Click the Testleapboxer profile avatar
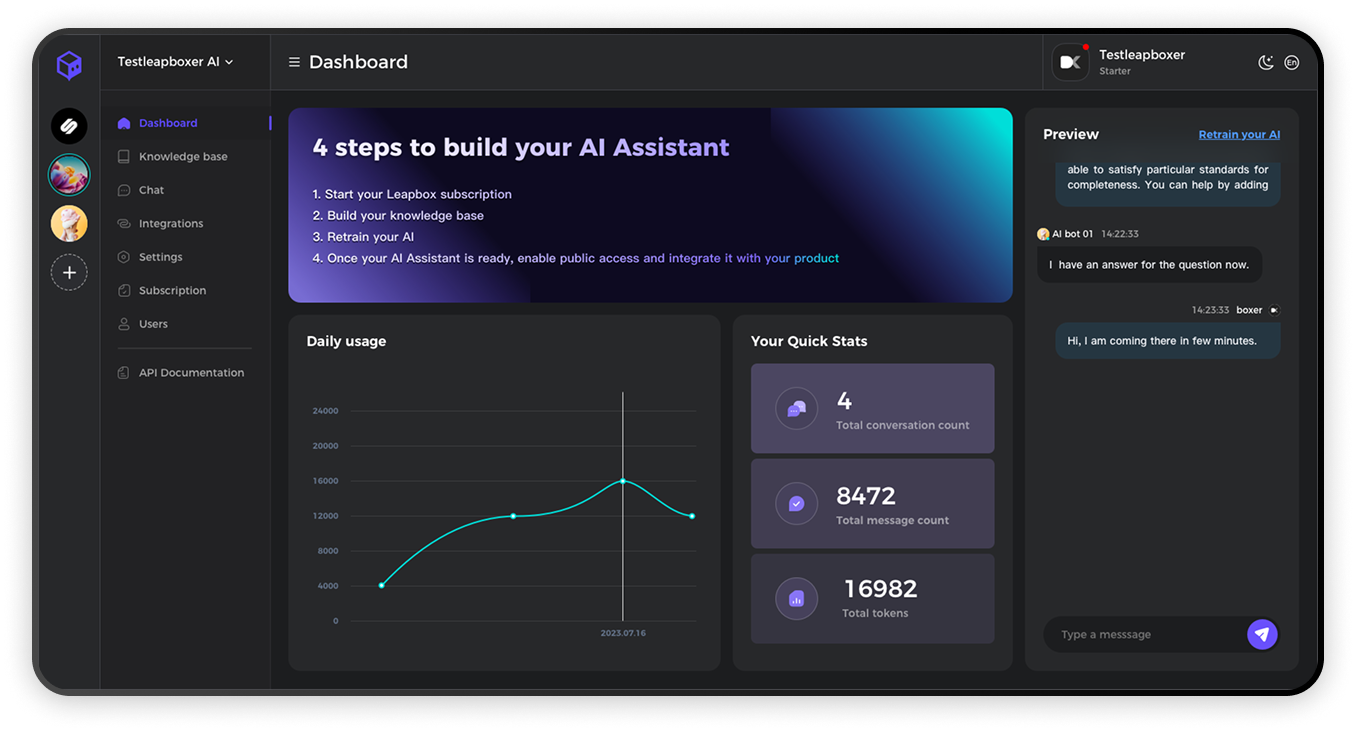 pos(1070,62)
